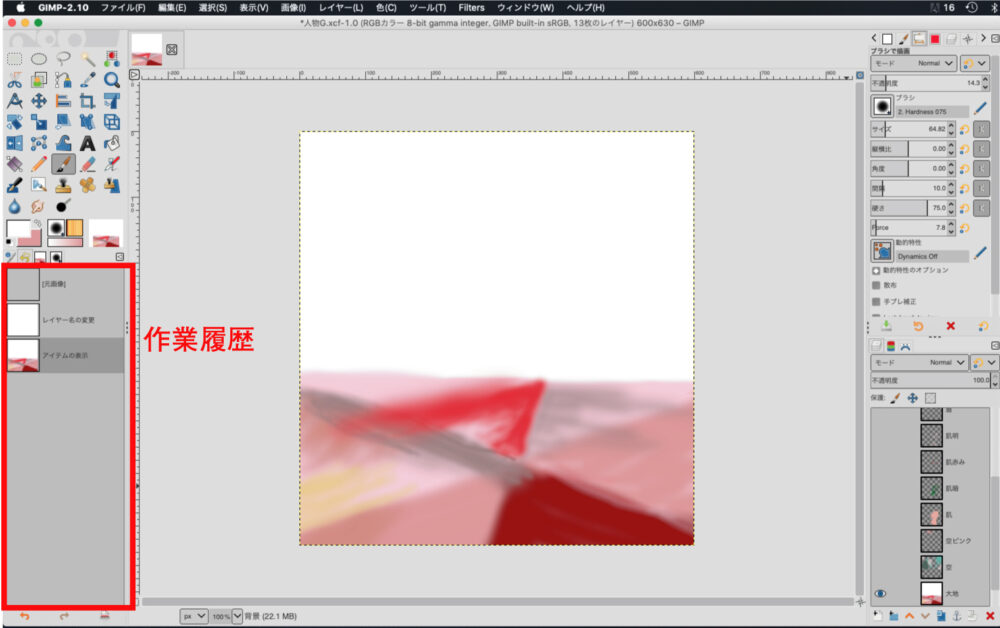
Task: Click the Dynamics Off field
Action: tap(932, 256)
